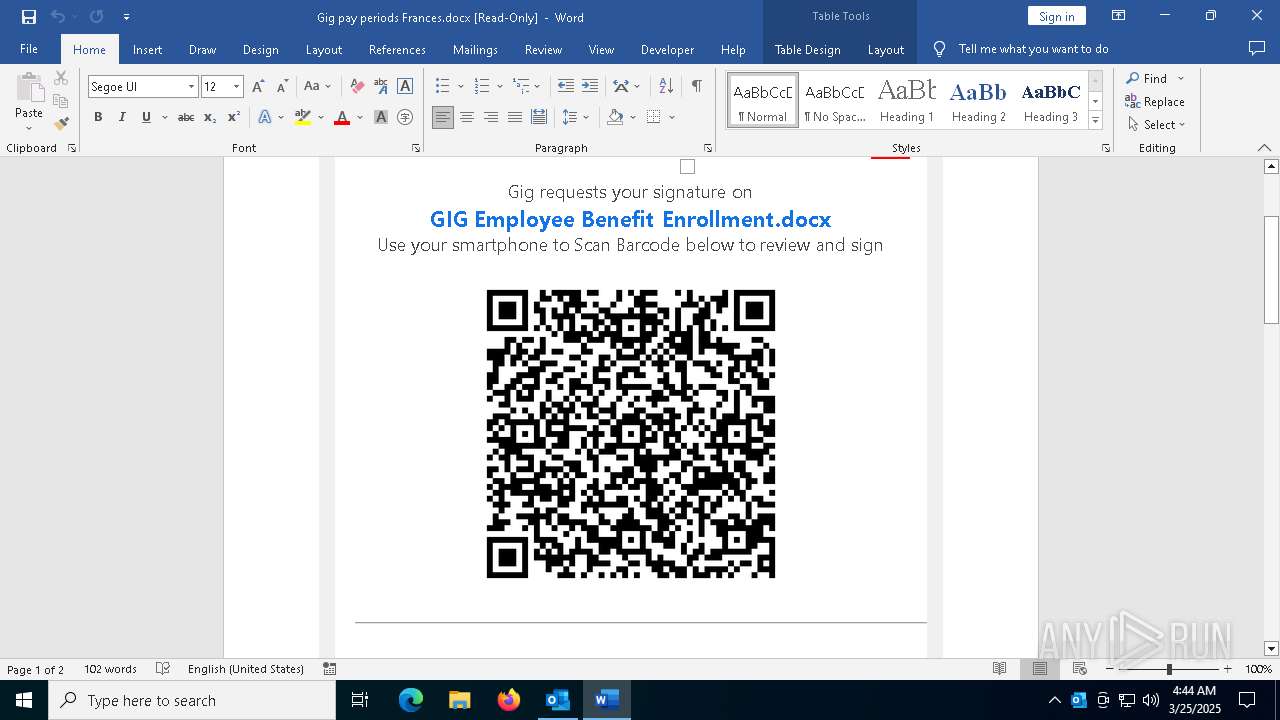Open the Line Spacing dropdown
1280x720 pixels.
tap(576, 117)
